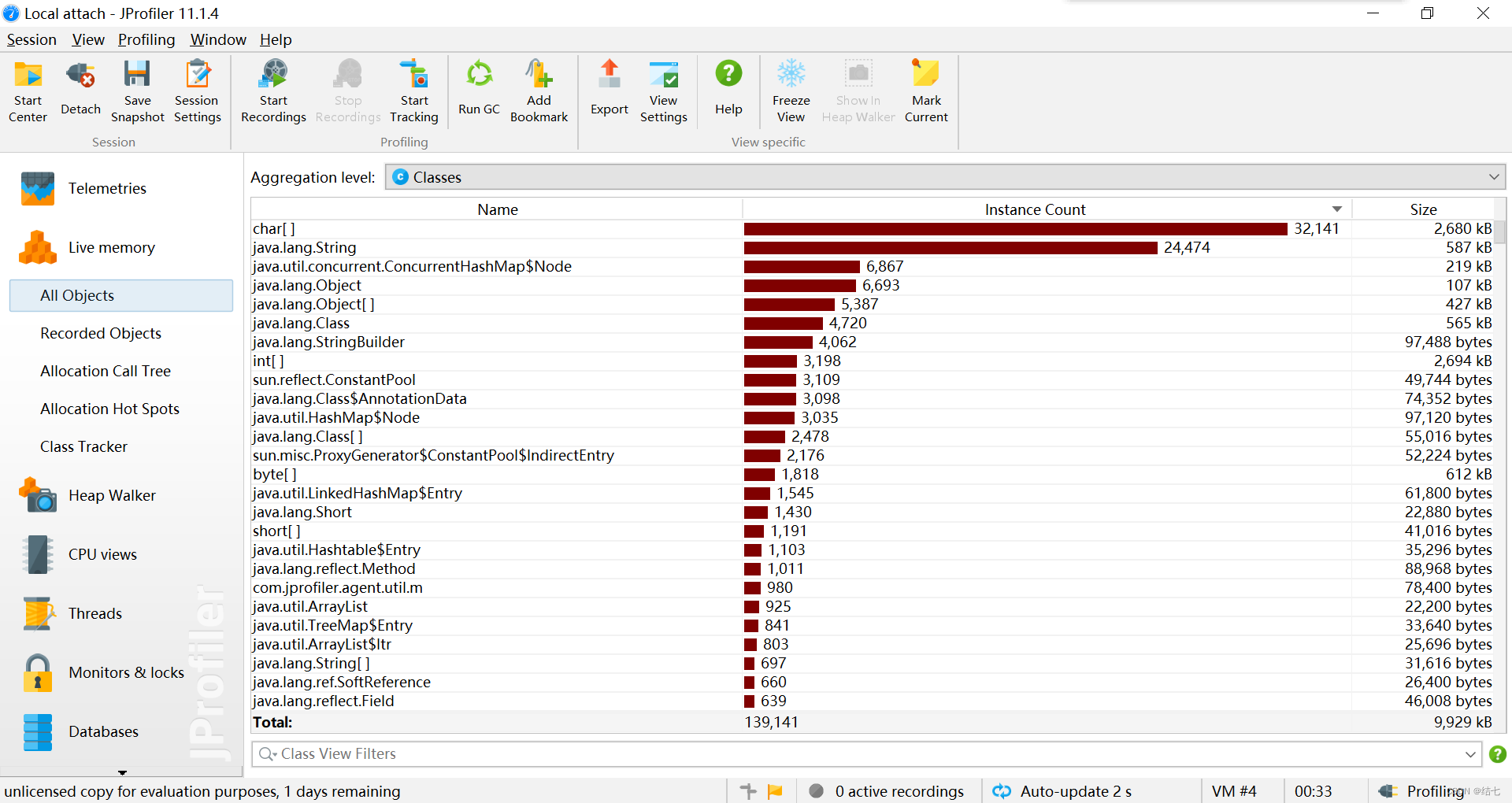Viewport: 1512px width, 803px height.
Task: Select Recorded Objects view
Action: coord(101,333)
